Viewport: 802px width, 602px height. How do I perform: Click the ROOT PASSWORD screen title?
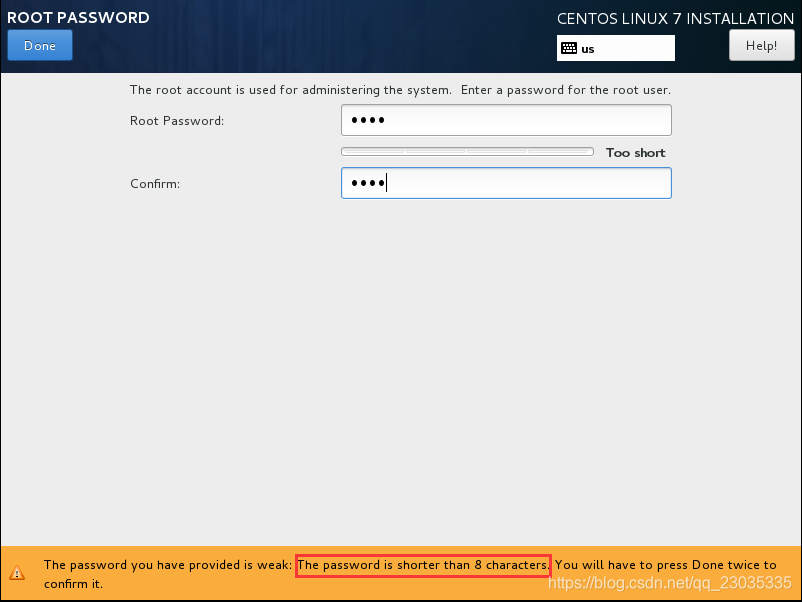78,17
